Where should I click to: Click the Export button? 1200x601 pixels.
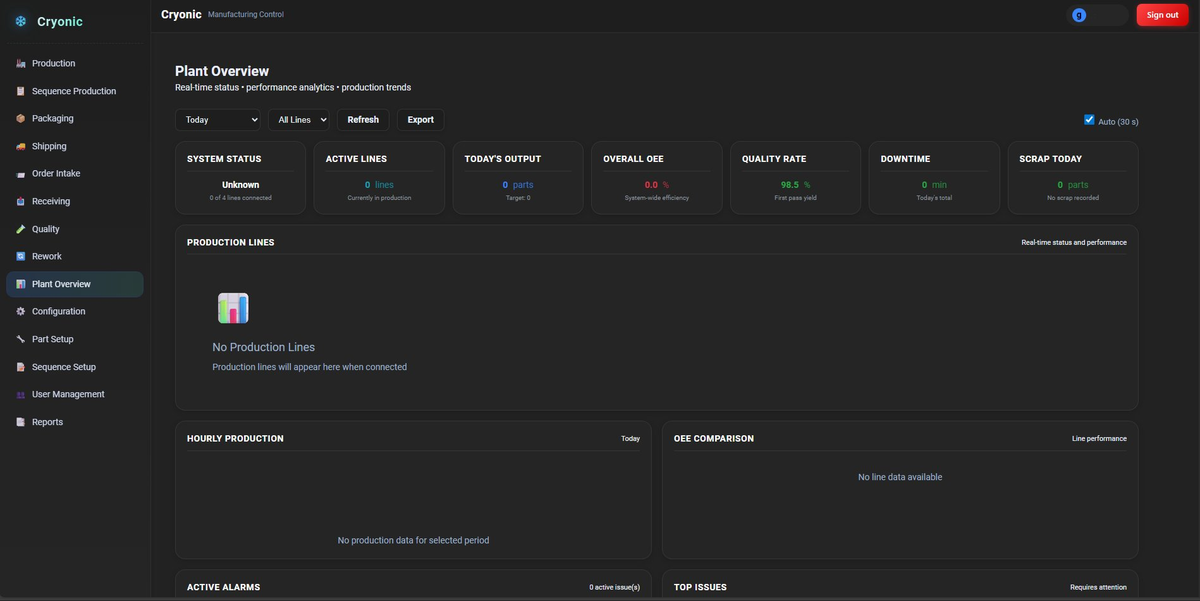tap(420, 120)
